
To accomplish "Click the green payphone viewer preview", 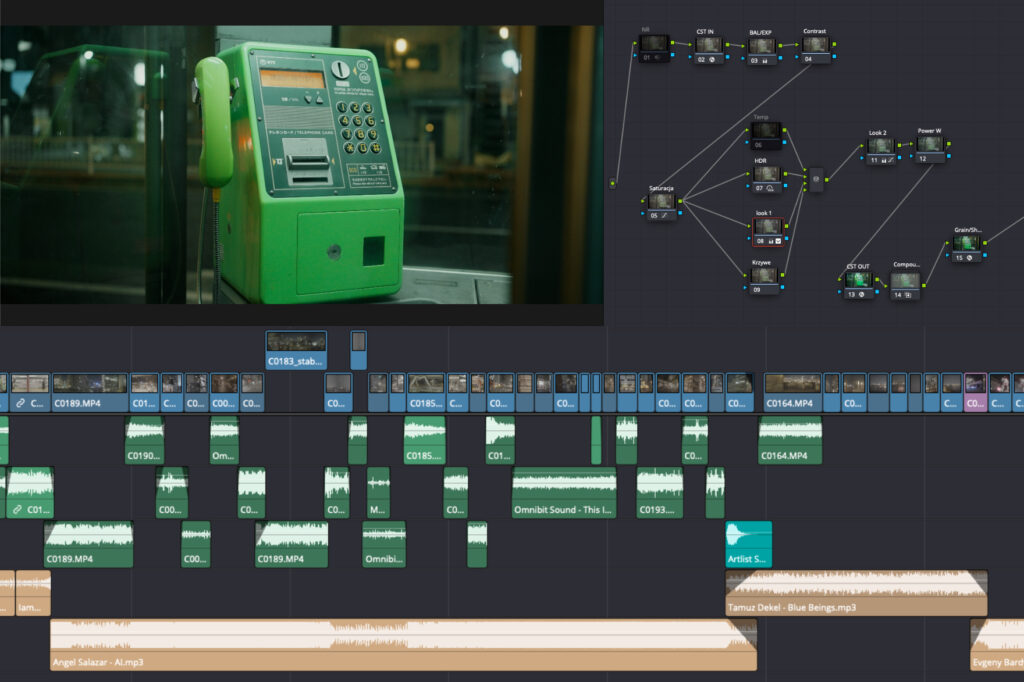I will 300,165.
